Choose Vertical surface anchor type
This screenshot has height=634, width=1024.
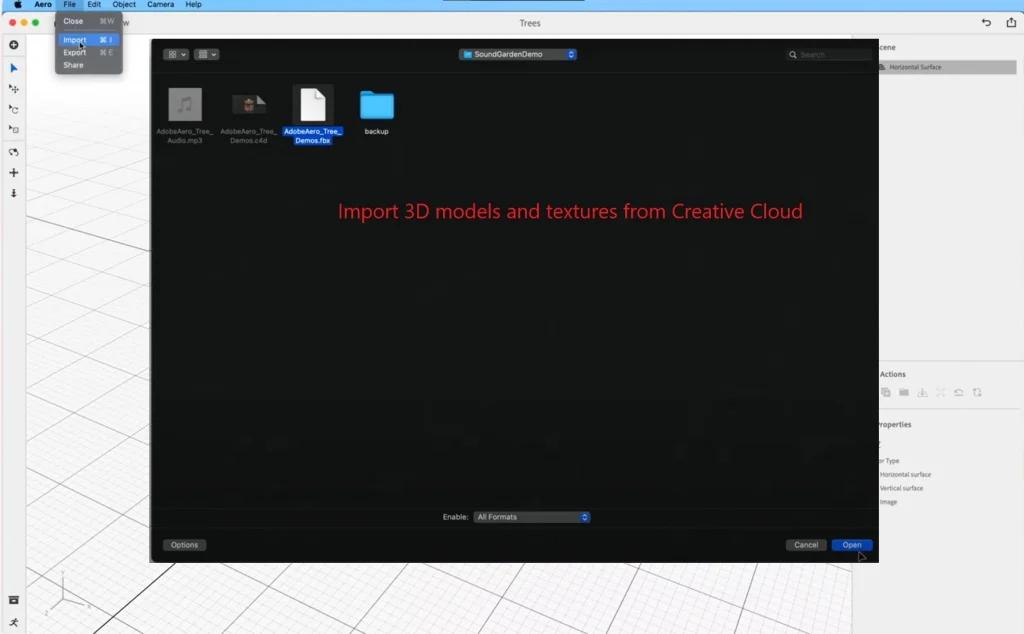pos(901,488)
